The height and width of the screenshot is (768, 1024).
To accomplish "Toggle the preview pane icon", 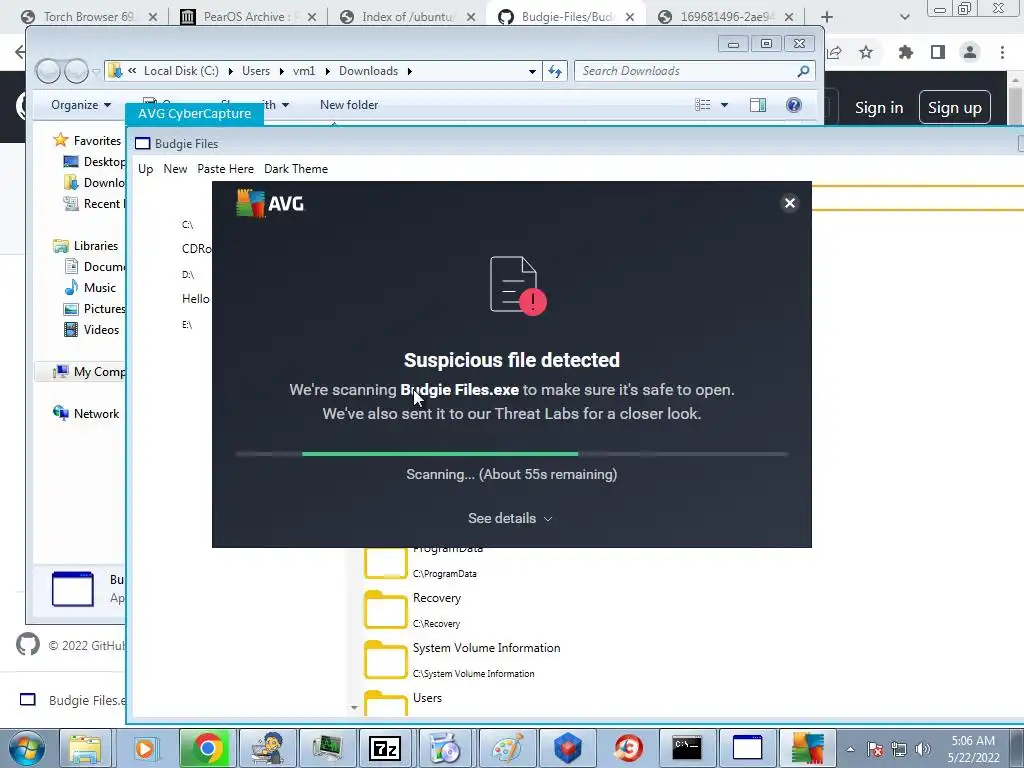I will 758,105.
